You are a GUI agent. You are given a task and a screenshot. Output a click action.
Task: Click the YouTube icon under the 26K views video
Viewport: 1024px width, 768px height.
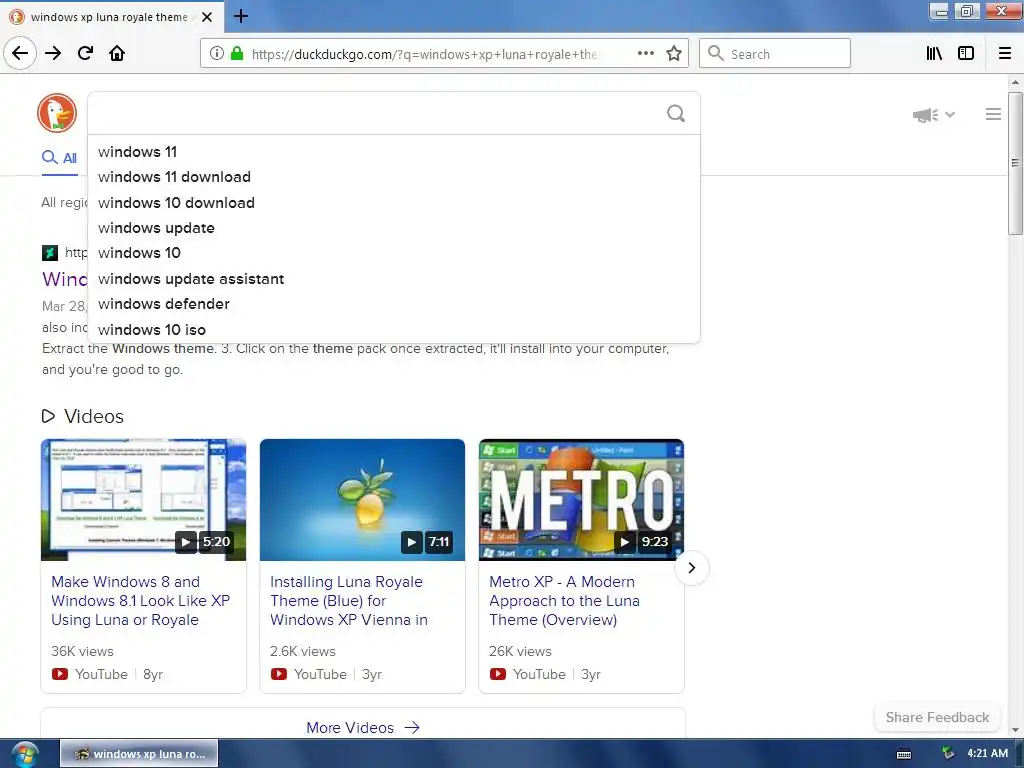click(x=498, y=674)
